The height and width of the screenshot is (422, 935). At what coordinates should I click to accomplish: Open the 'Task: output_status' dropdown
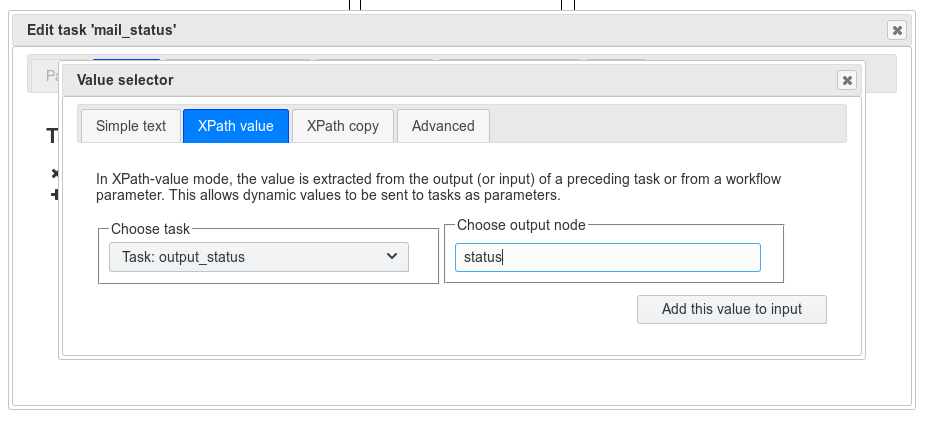point(259,257)
